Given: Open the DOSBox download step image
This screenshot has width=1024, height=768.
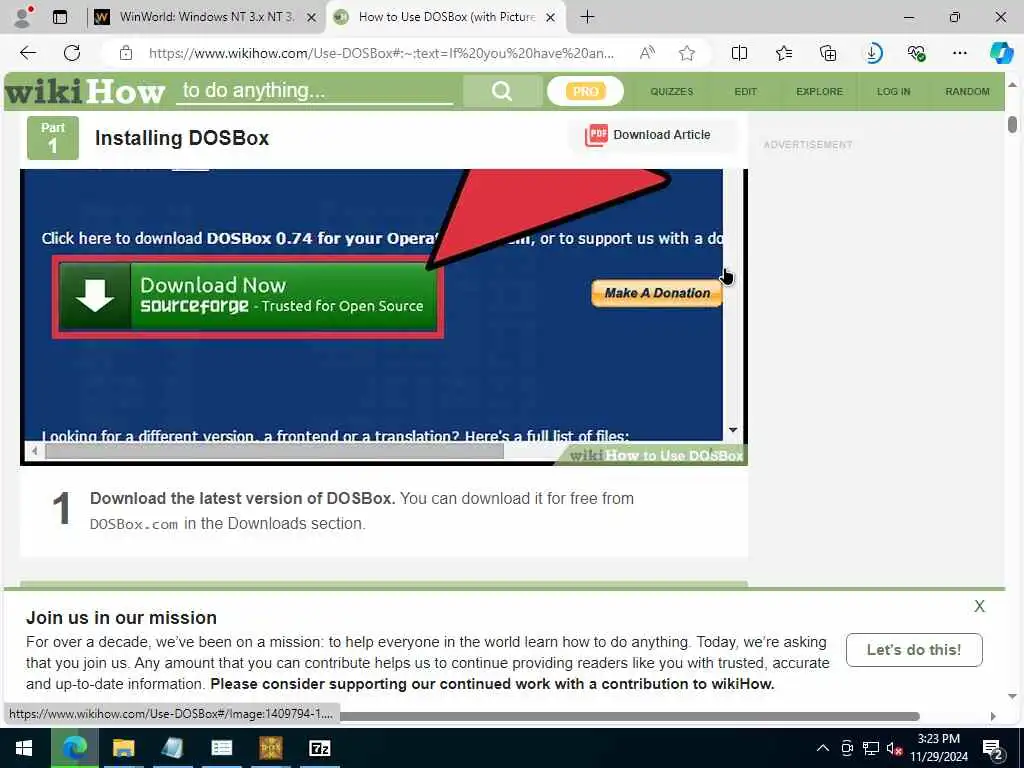Looking at the screenshot, I should [384, 317].
